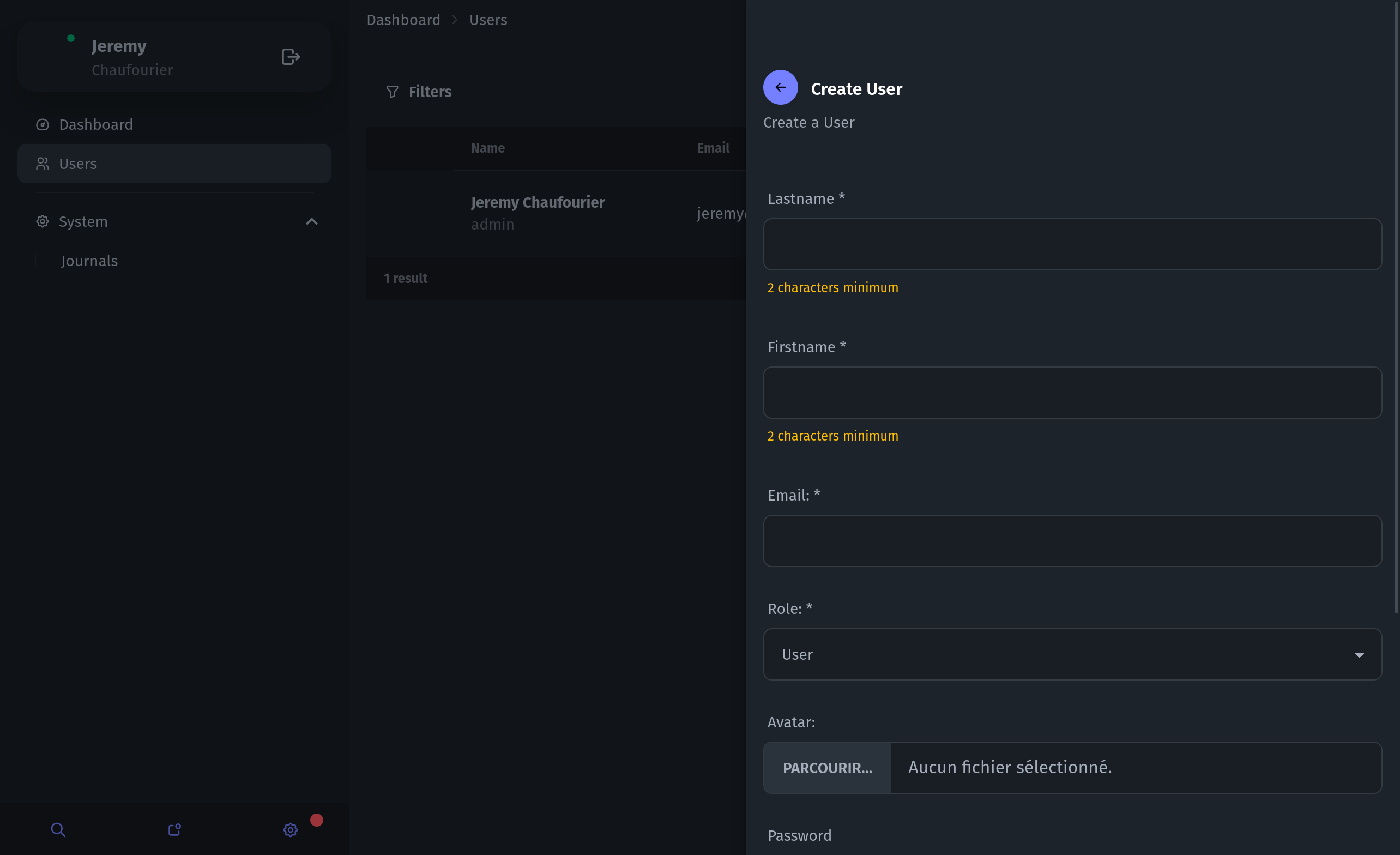Click the back arrow beside Create User
This screenshot has width=1400, height=855.
pyautogui.click(x=780, y=88)
